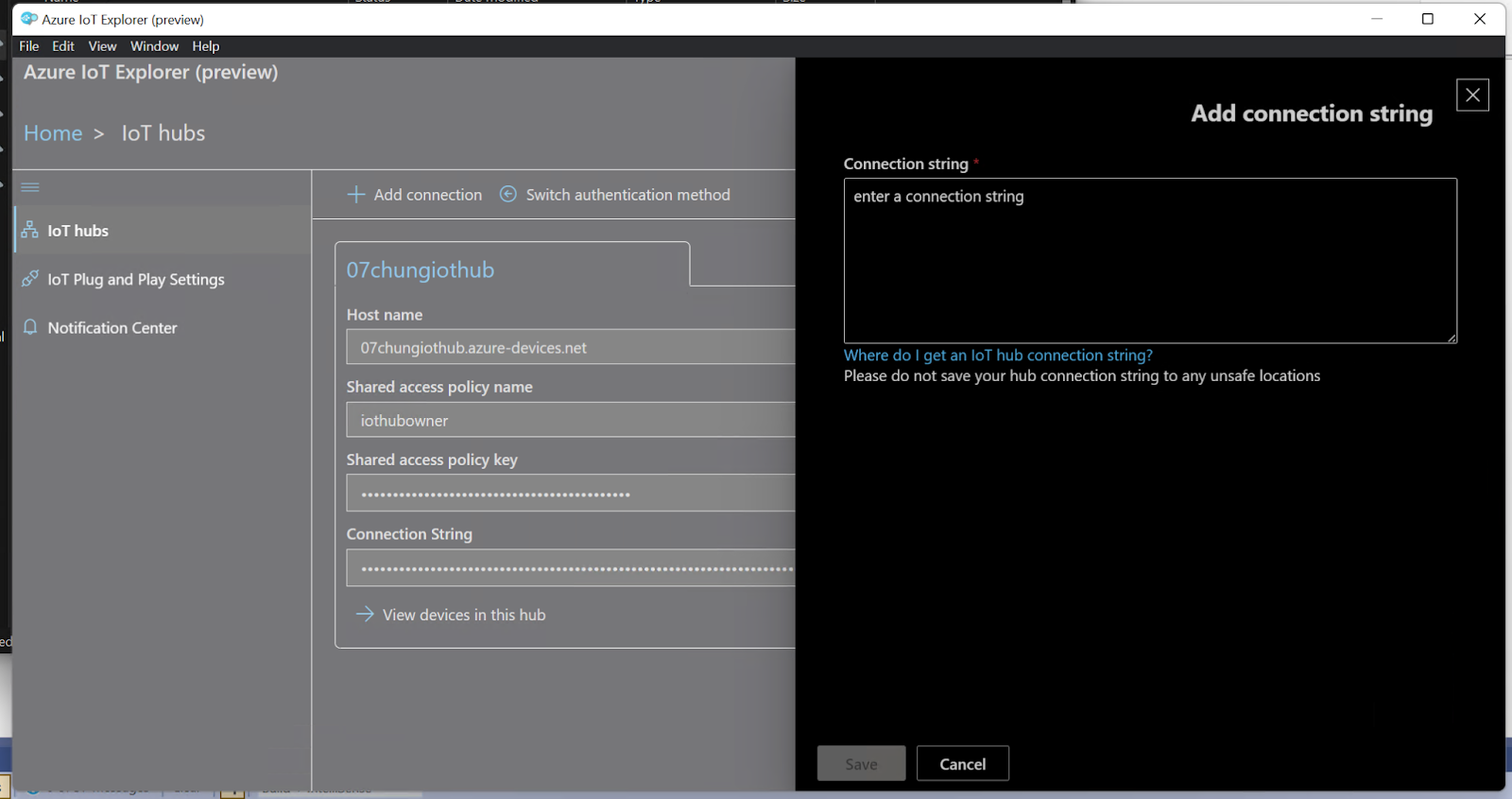Click the Host name field
Image resolution: width=1512 pixels, height=799 pixels.
click(x=571, y=347)
